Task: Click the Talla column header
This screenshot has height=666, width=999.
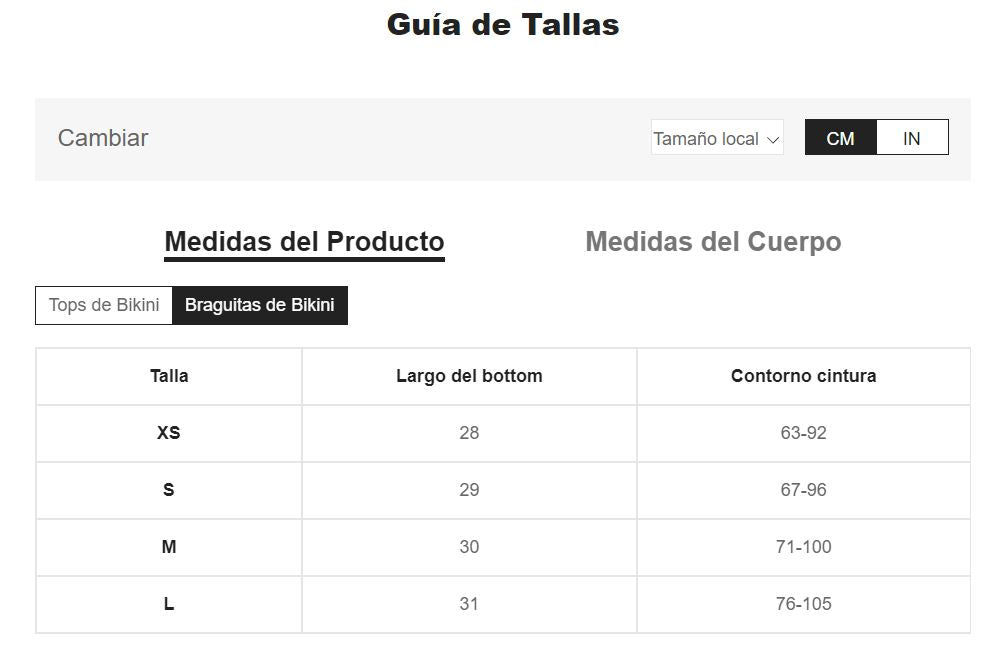Action: click(x=169, y=376)
